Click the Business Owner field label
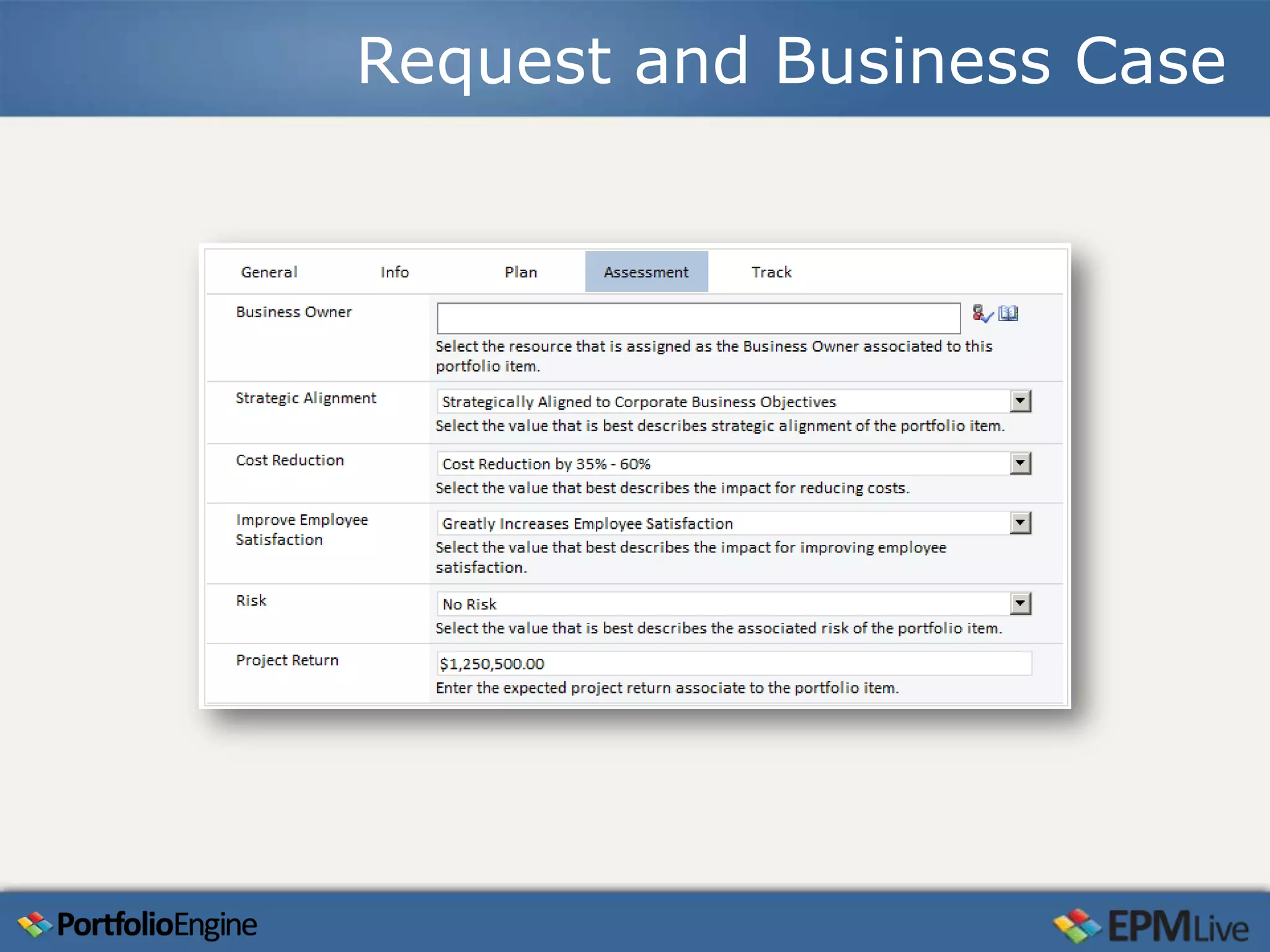1270x952 pixels. point(294,312)
